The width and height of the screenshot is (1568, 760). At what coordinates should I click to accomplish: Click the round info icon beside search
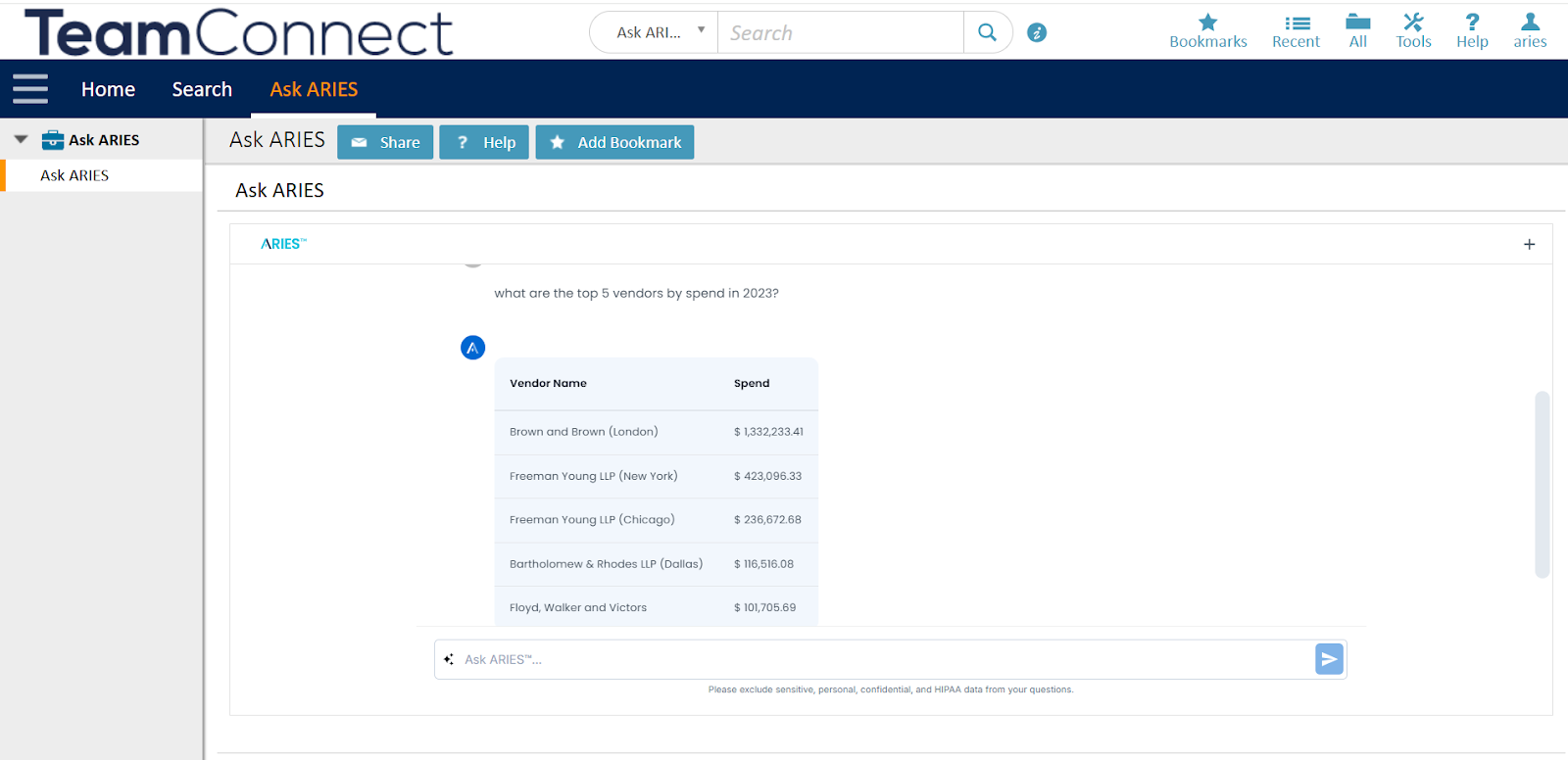tap(1037, 32)
